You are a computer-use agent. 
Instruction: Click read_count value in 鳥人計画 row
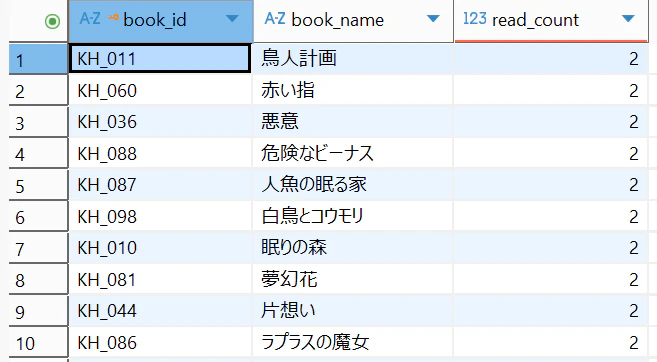coord(634,59)
